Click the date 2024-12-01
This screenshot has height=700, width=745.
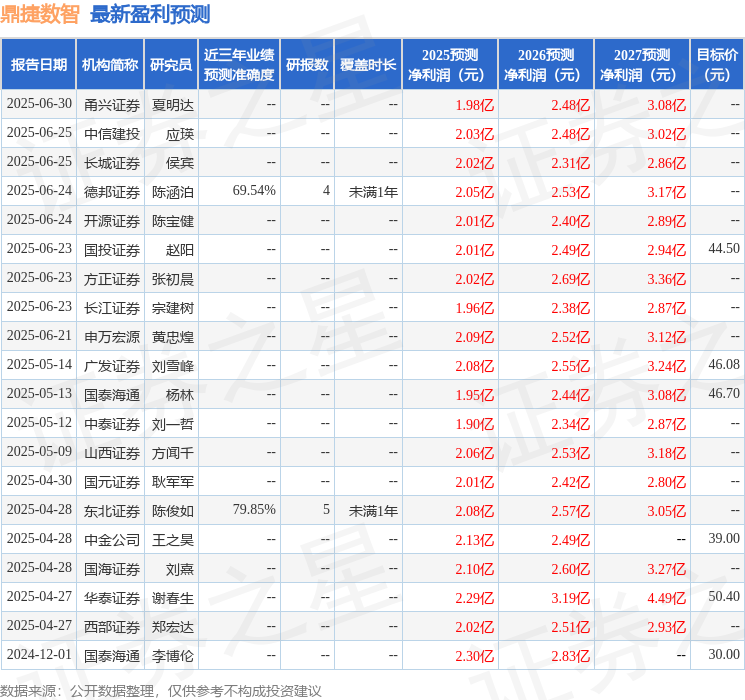(x=39, y=655)
